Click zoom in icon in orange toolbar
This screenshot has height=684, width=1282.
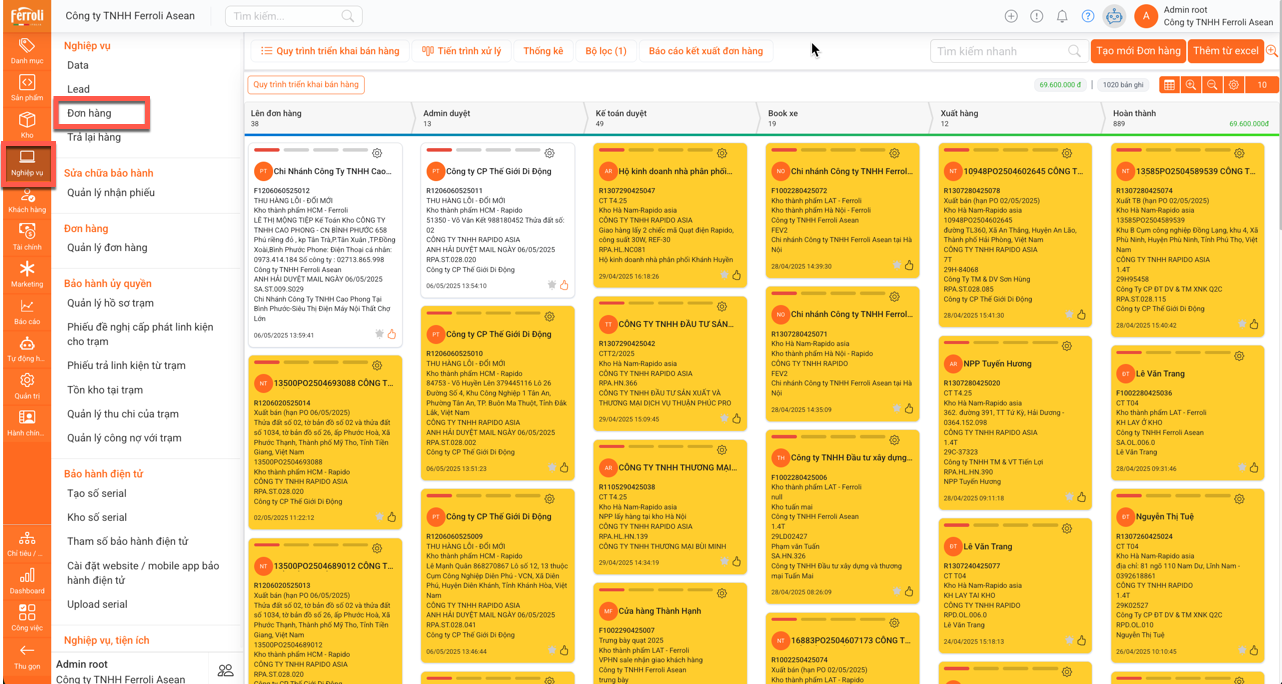tap(1191, 85)
